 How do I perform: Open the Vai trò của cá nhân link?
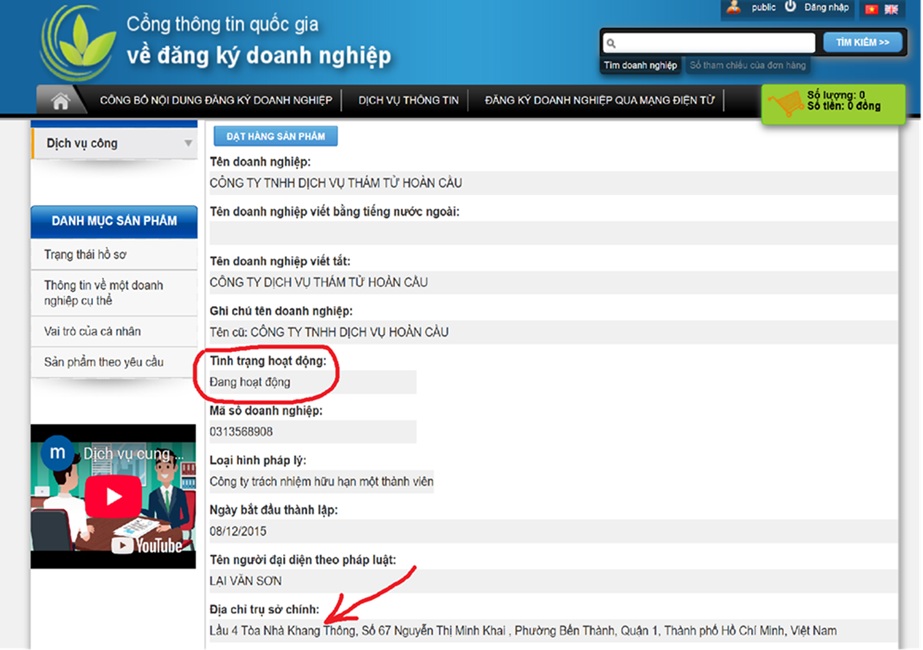(x=92, y=331)
